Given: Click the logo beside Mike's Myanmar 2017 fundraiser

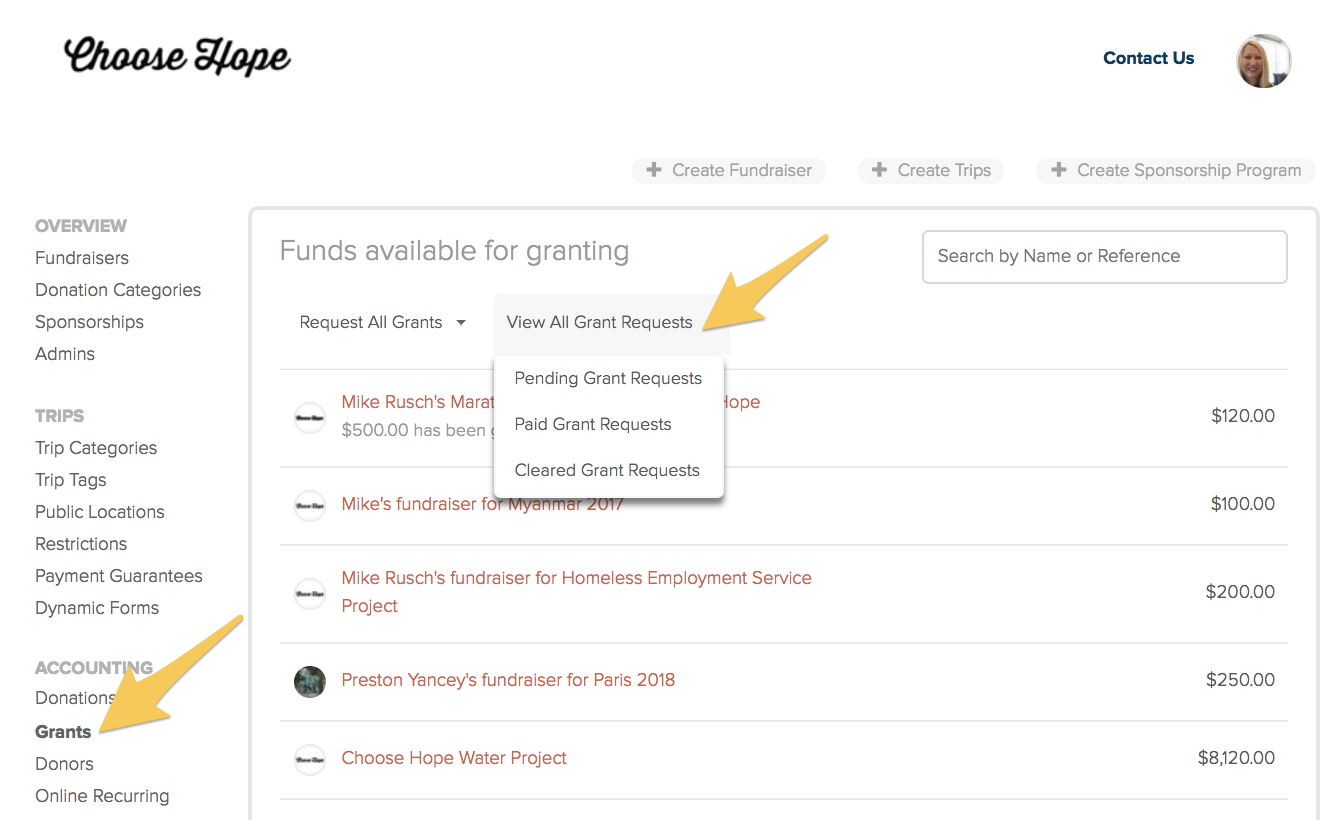Looking at the screenshot, I should pyautogui.click(x=310, y=506).
